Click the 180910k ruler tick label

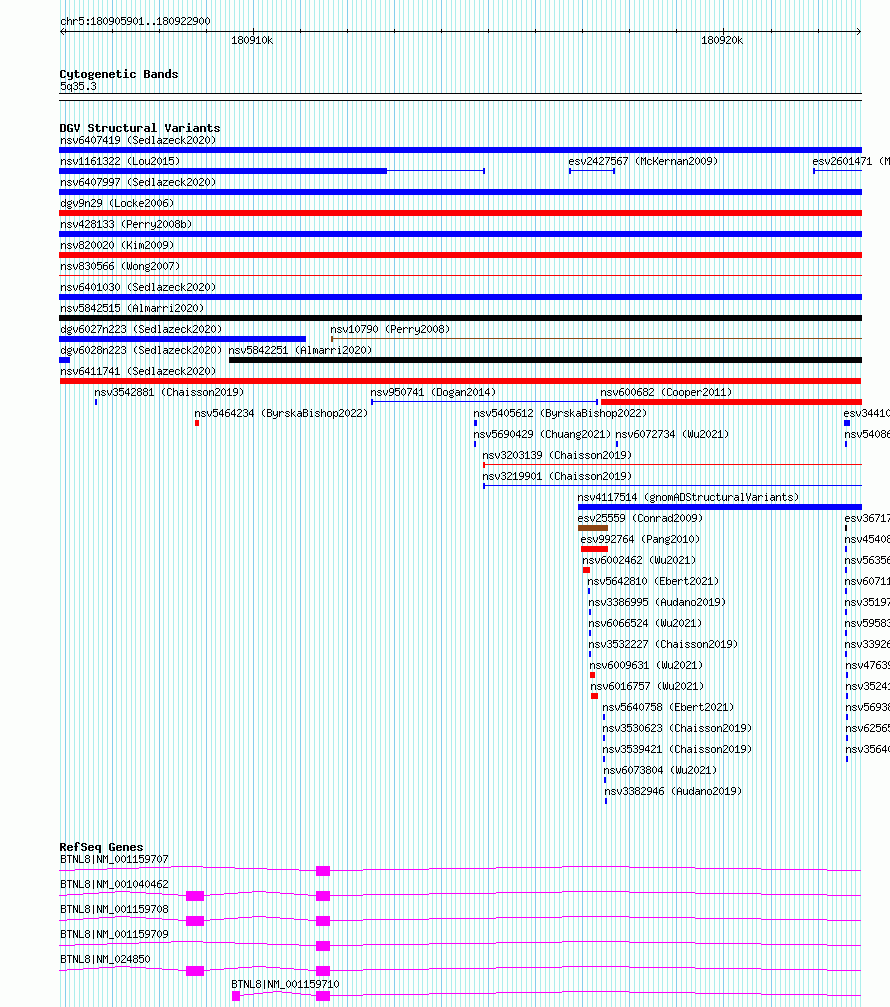coord(252,40)
